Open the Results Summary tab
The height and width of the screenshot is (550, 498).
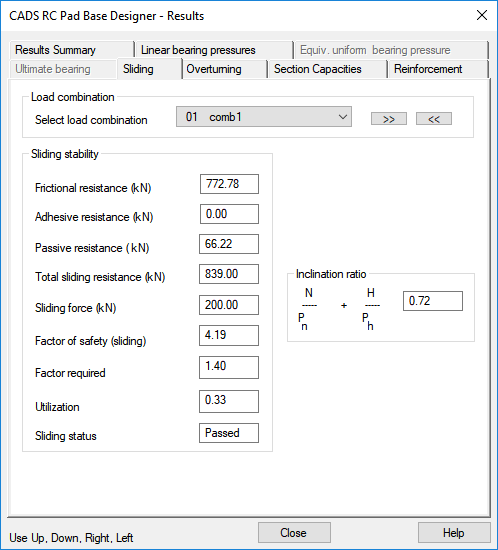click(x=72, y=50)
